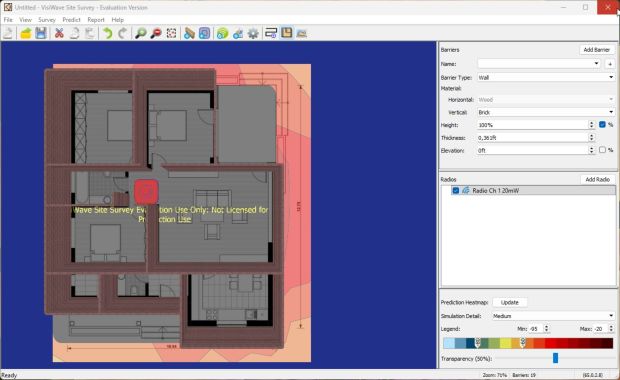
Task: Toggle the highlighted floor plan view icon
Action: [x=287, y=33]
